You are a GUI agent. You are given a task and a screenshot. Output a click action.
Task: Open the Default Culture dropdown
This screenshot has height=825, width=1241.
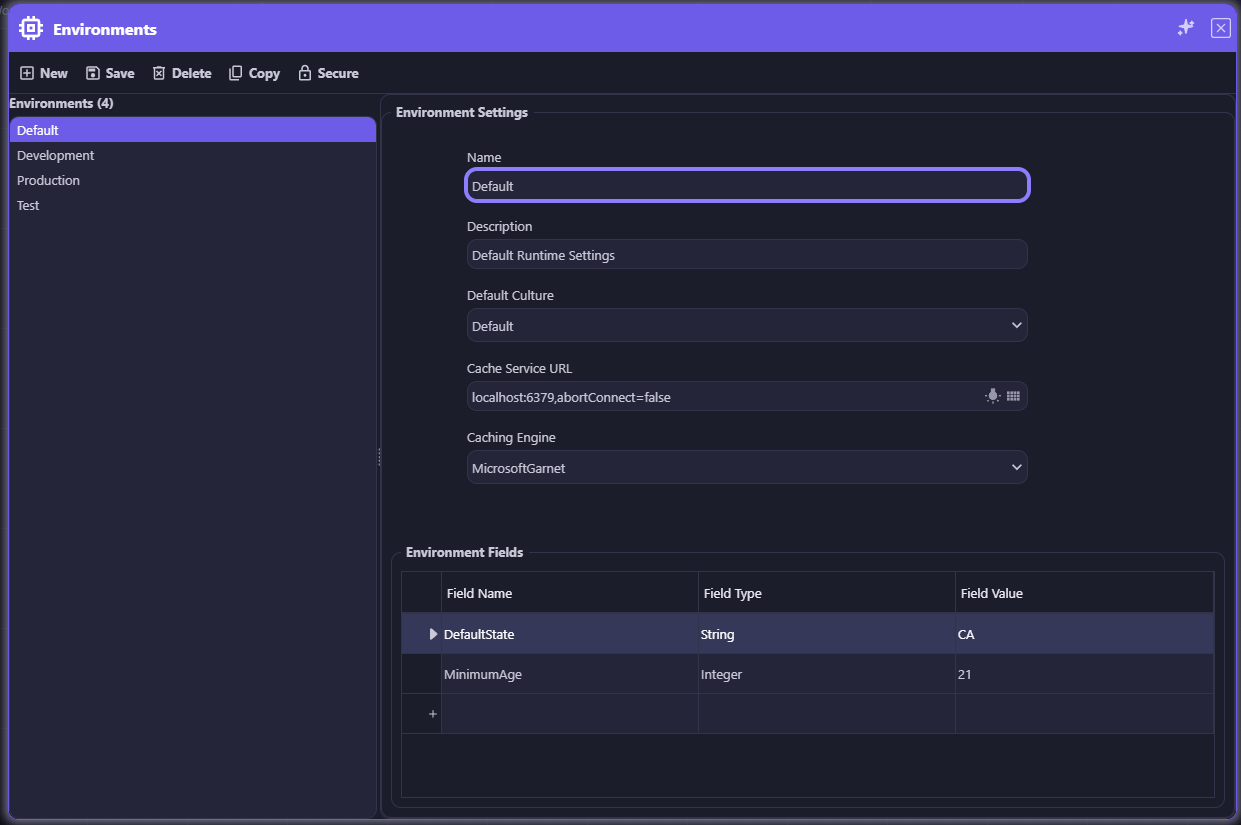(747, 325)
